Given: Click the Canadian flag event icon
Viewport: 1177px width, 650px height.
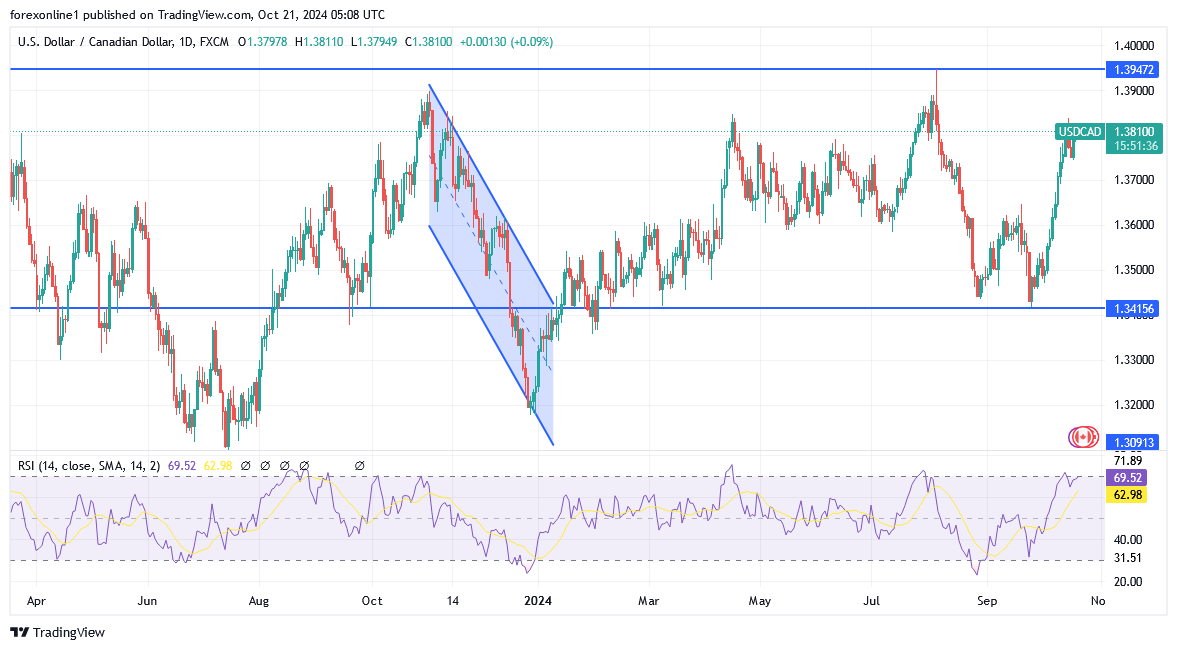Looking at the screenshot, I should pyautogui.click(x=1083, y=437).
